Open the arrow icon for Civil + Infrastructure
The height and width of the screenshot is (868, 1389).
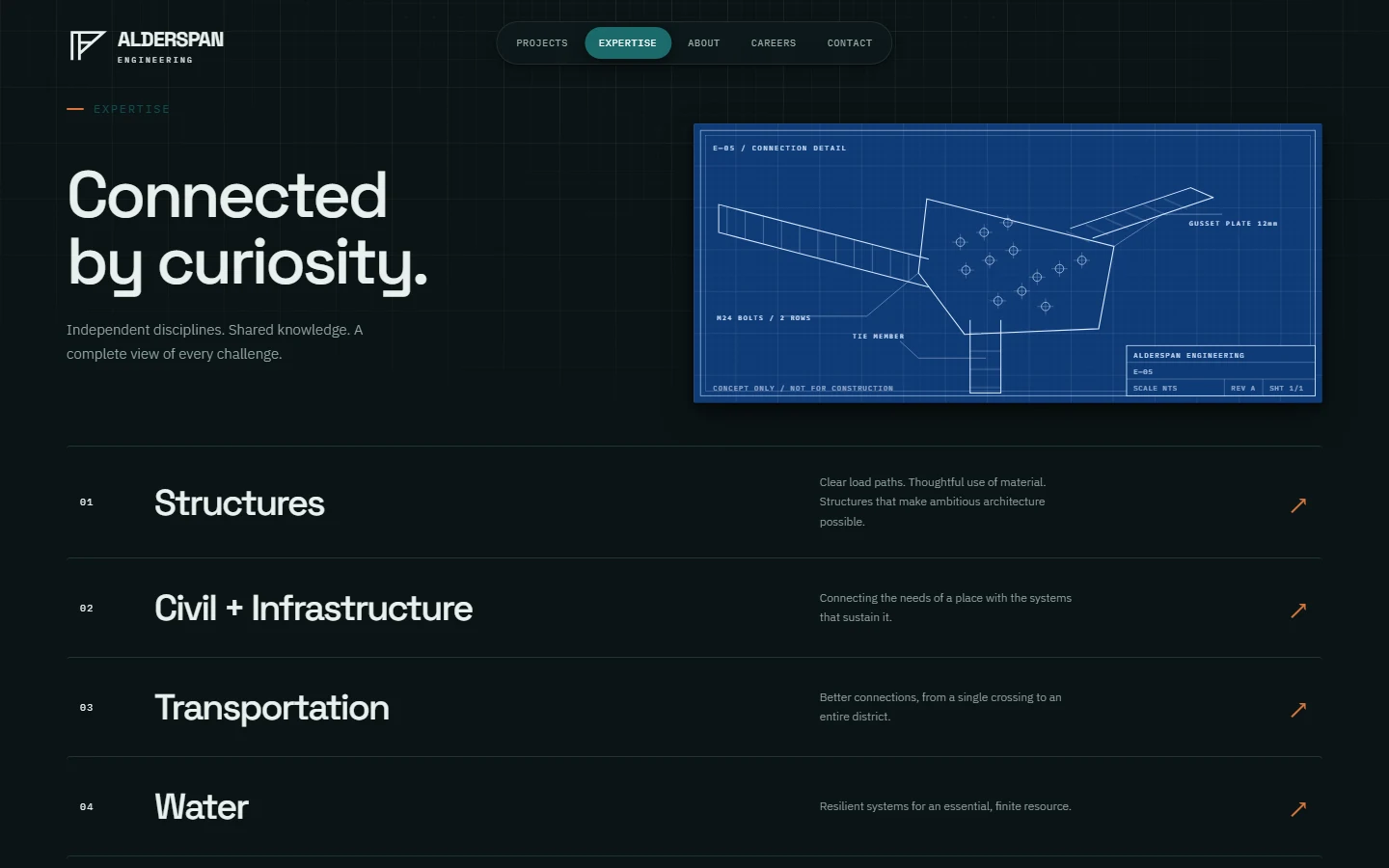(1298, 610)
